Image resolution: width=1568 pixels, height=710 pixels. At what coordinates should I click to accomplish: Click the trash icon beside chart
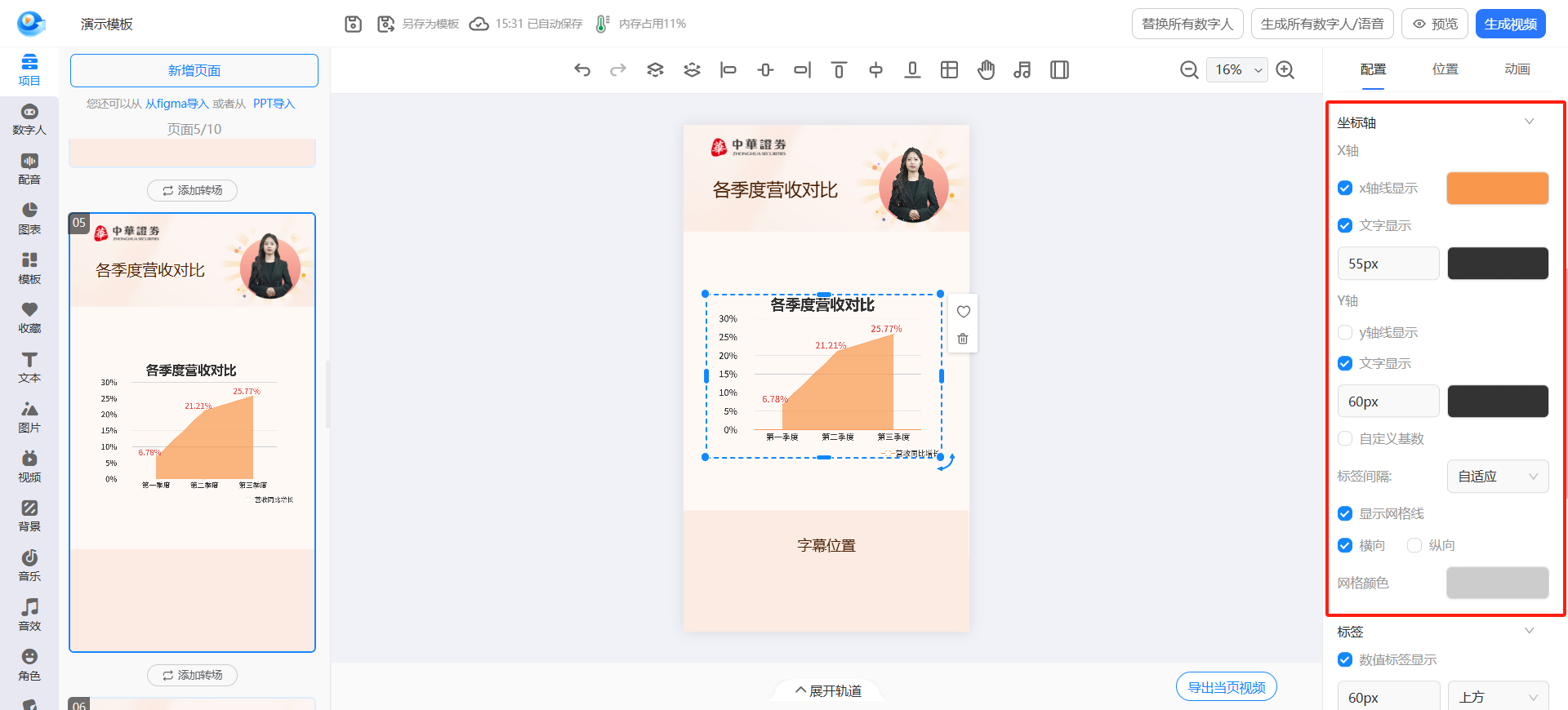click(963, 339)
